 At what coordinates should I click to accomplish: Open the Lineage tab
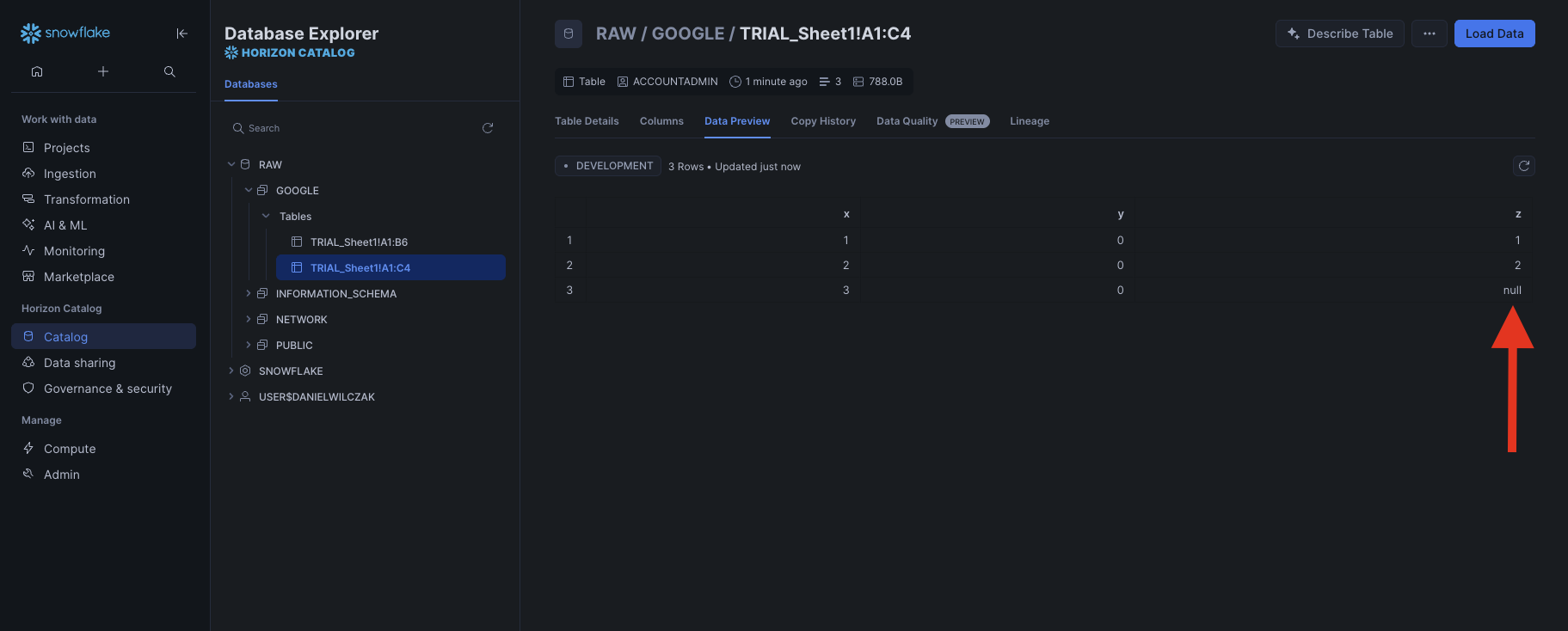click(x=1029, y=121)
